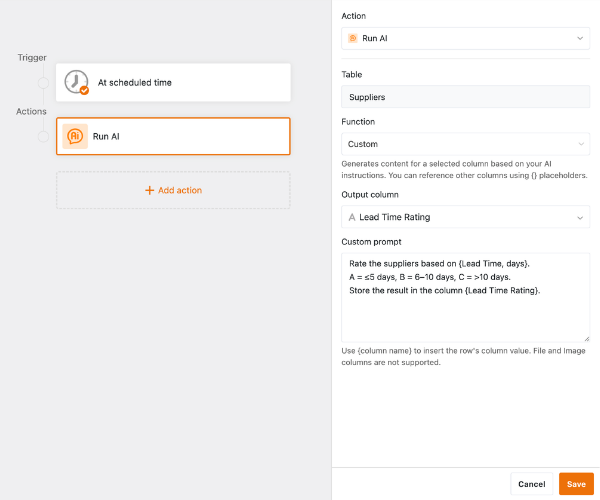The image size is (600, 500).
Task: Click the Table label
Action: click(x=351, y=75)
